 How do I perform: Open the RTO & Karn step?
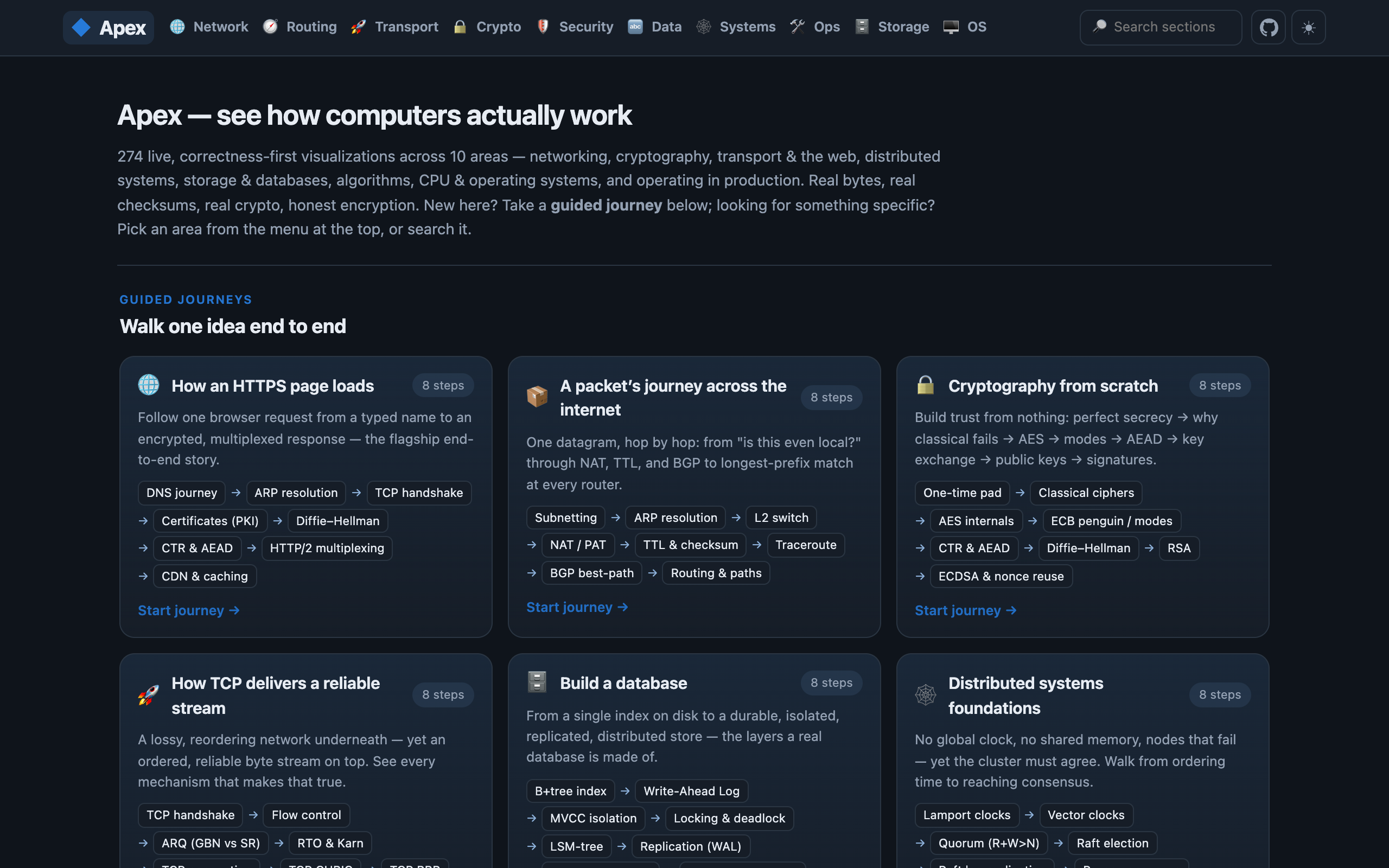[x=330, y=843]
